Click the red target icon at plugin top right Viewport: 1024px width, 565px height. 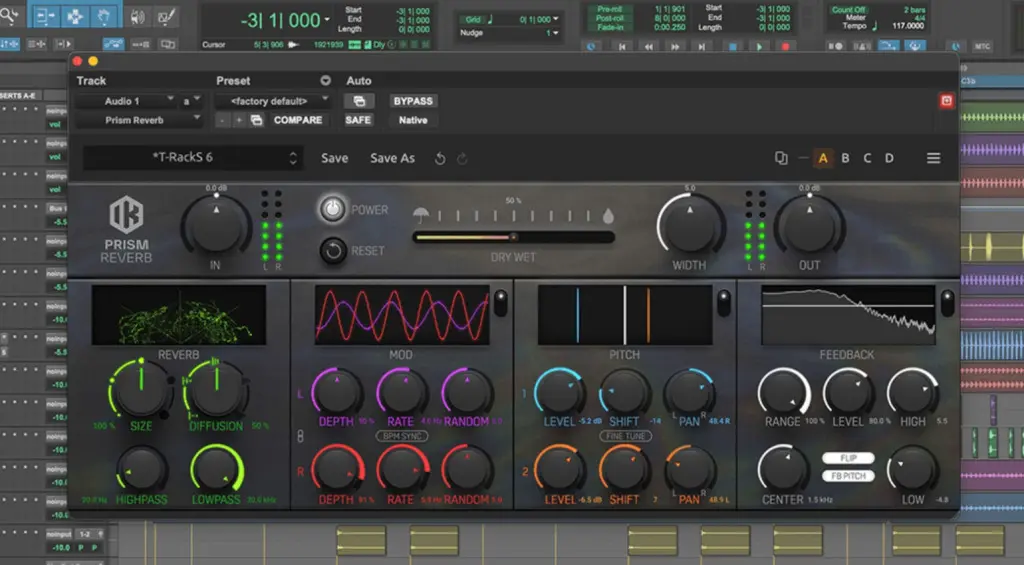(x=947, y=101)
